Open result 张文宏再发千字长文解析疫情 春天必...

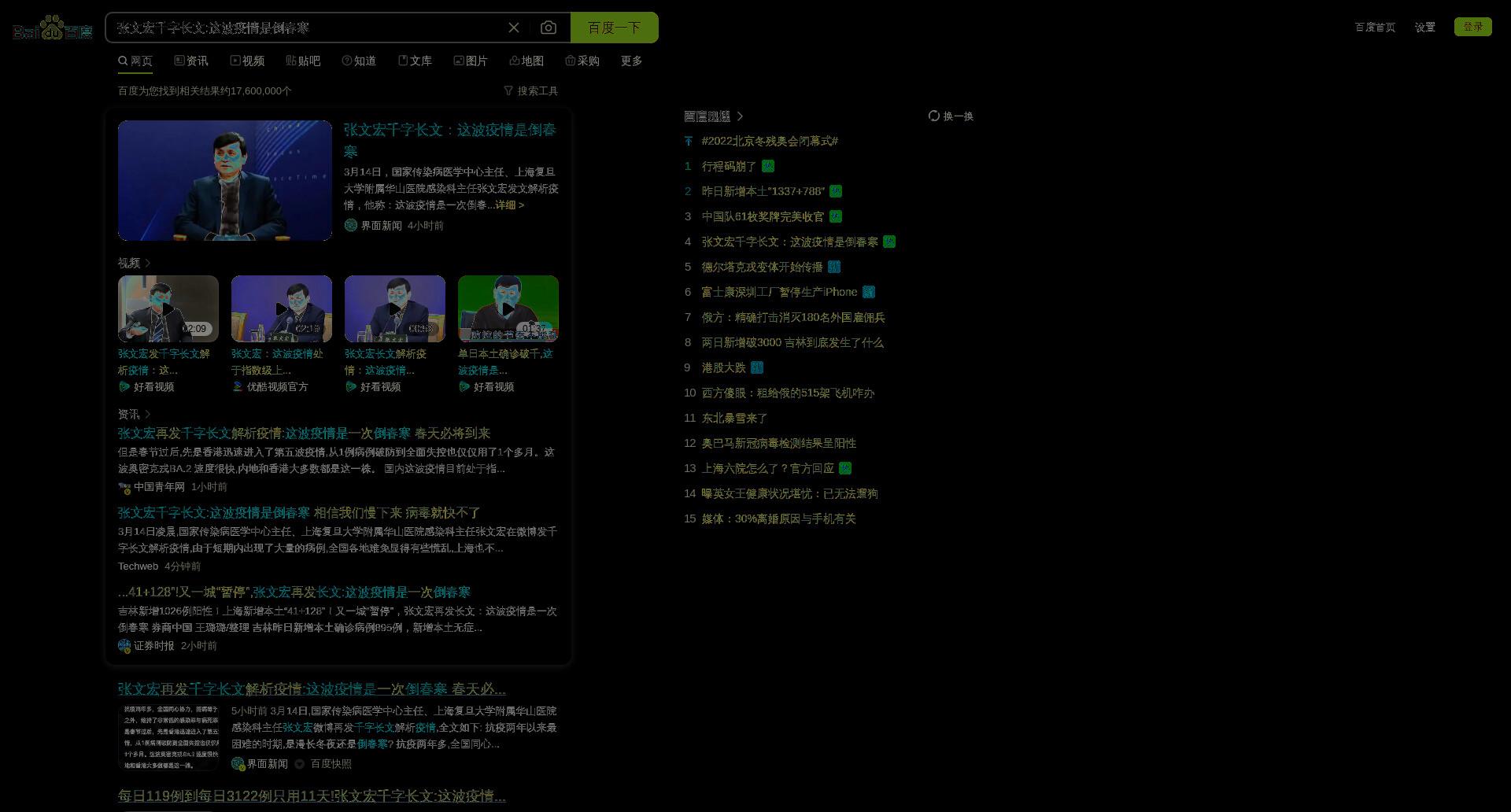click(312, 689)
